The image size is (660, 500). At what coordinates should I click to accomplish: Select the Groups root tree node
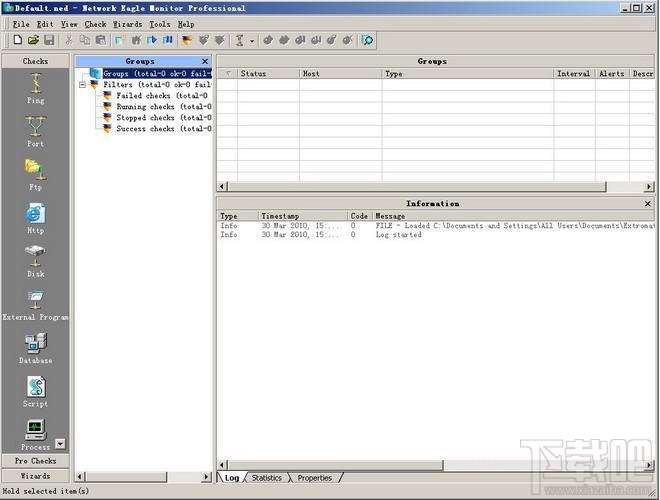157,74
